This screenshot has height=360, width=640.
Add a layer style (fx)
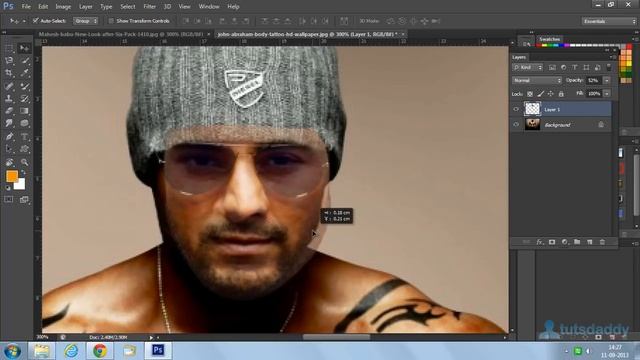pos(540,242)
